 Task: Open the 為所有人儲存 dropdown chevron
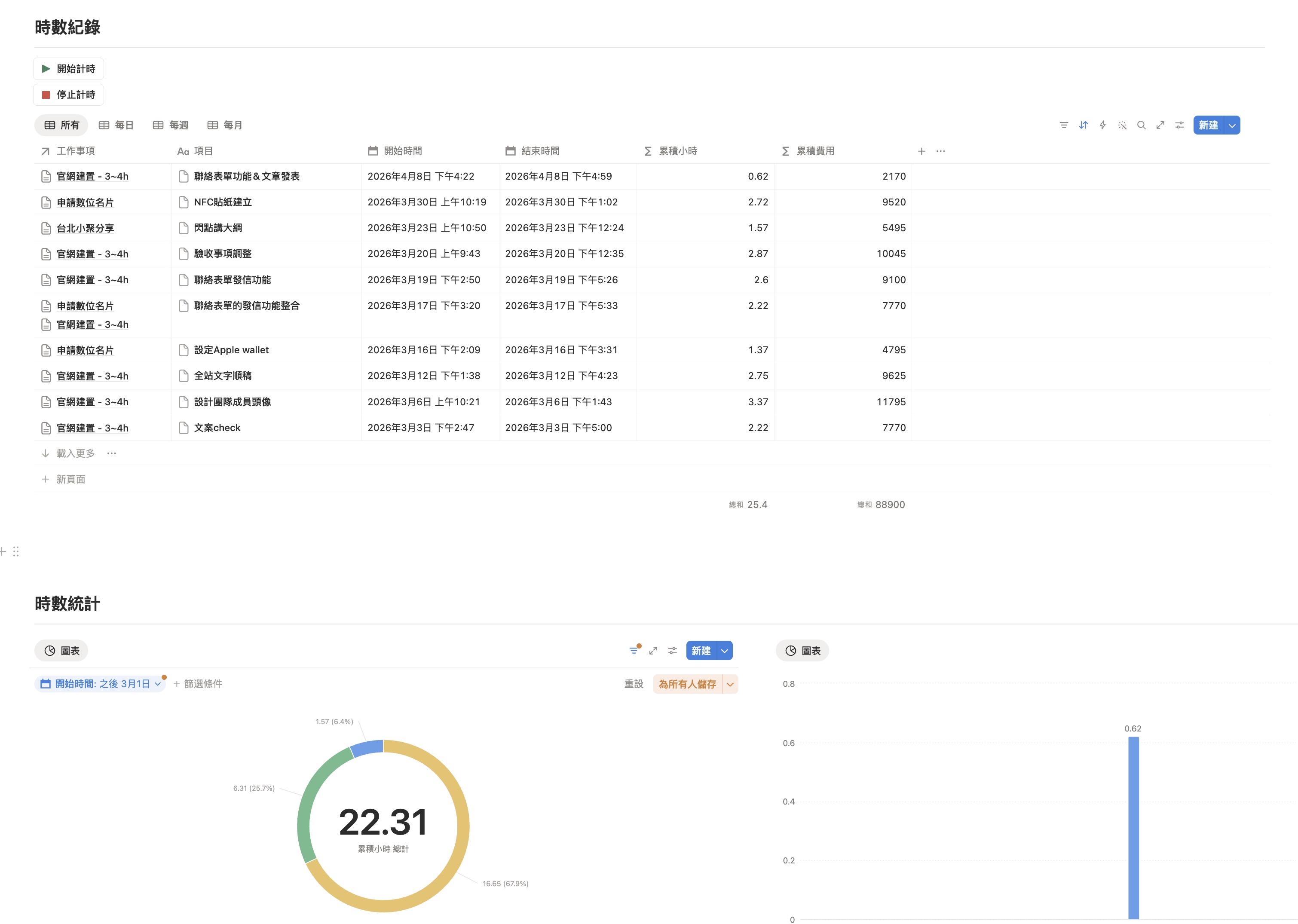click(731, 684)
